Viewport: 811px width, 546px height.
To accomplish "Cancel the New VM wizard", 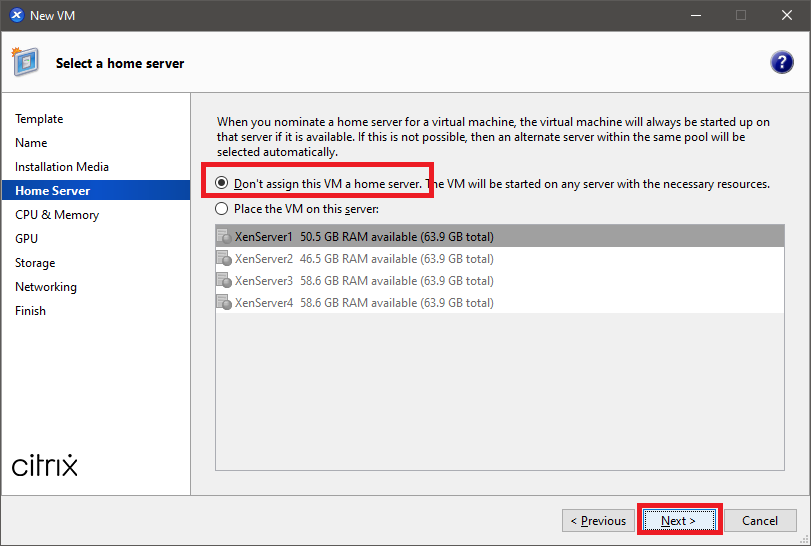I will pos(760,521).
